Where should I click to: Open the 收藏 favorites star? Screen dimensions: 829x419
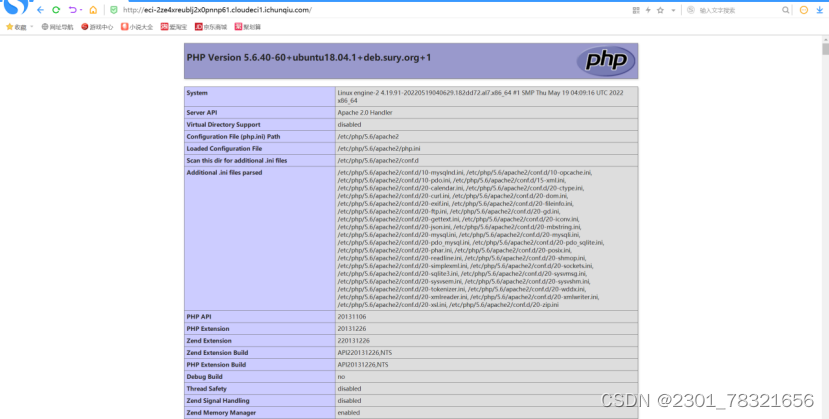click(10, 26)
